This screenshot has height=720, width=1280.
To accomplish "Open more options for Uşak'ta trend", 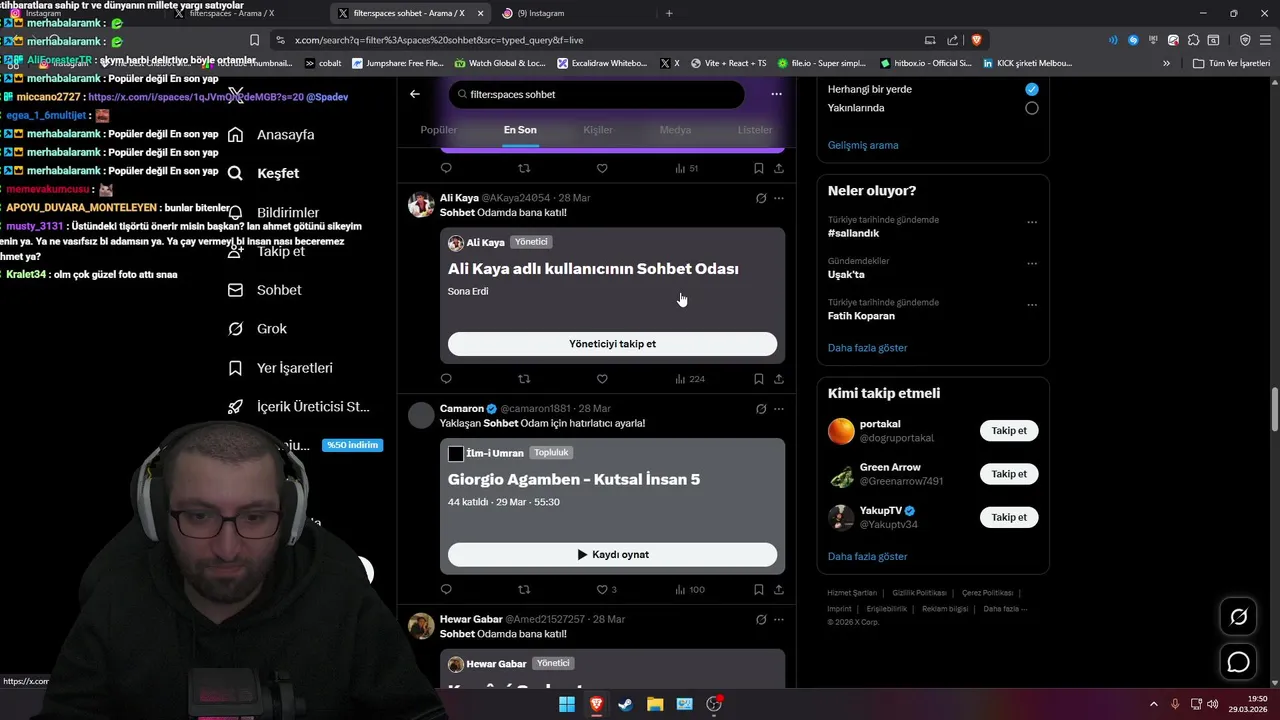I will [1032, 263].
